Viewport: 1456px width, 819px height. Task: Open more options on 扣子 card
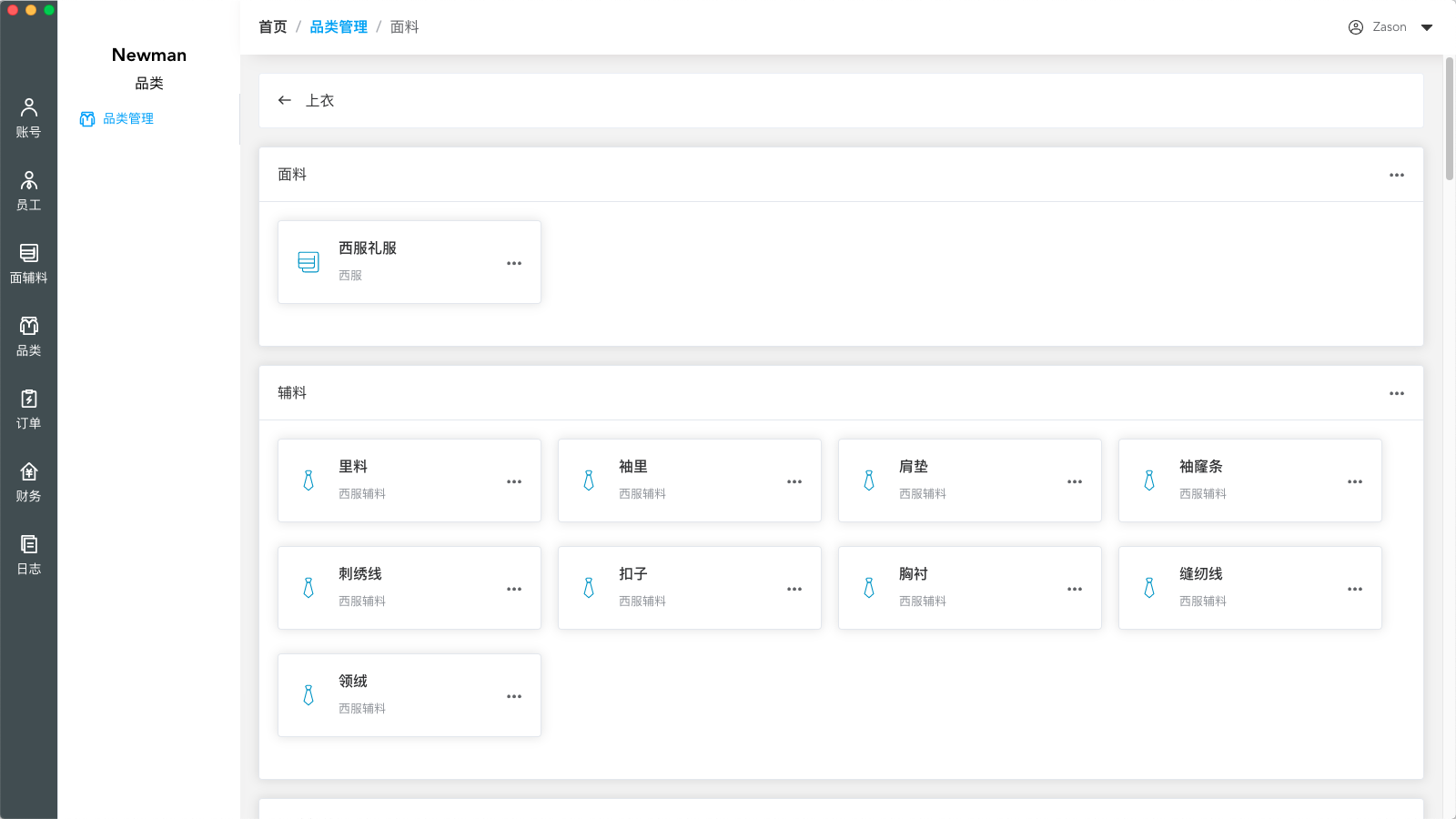tap(794, 589)
